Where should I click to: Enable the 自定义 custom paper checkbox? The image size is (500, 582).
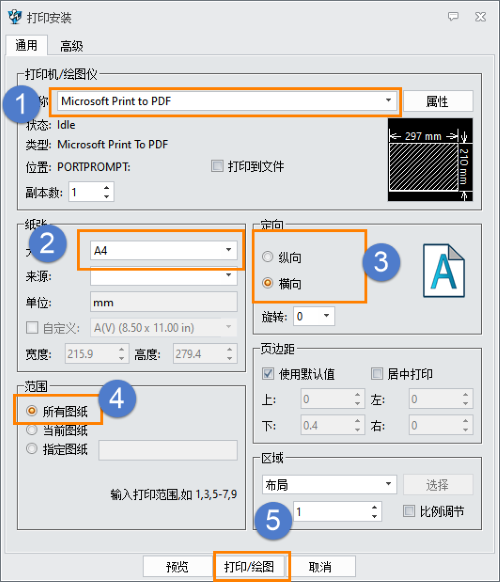tap(32, 327)
